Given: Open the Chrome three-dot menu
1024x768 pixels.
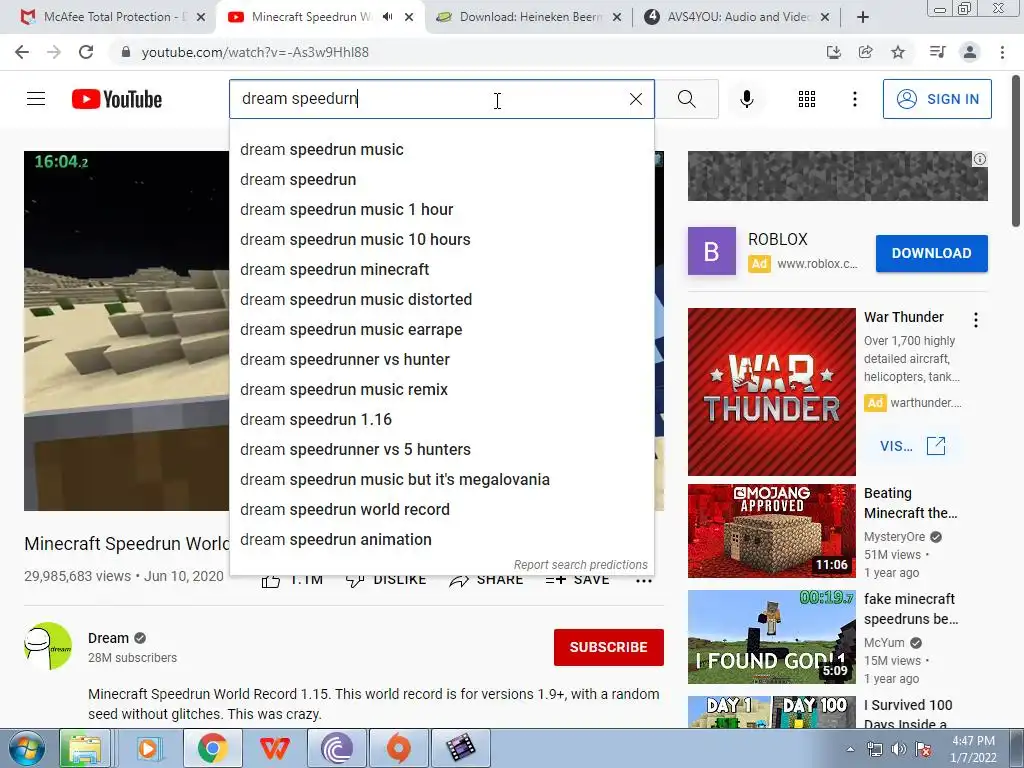Looking at the screenshot, I should [1002, 52].
